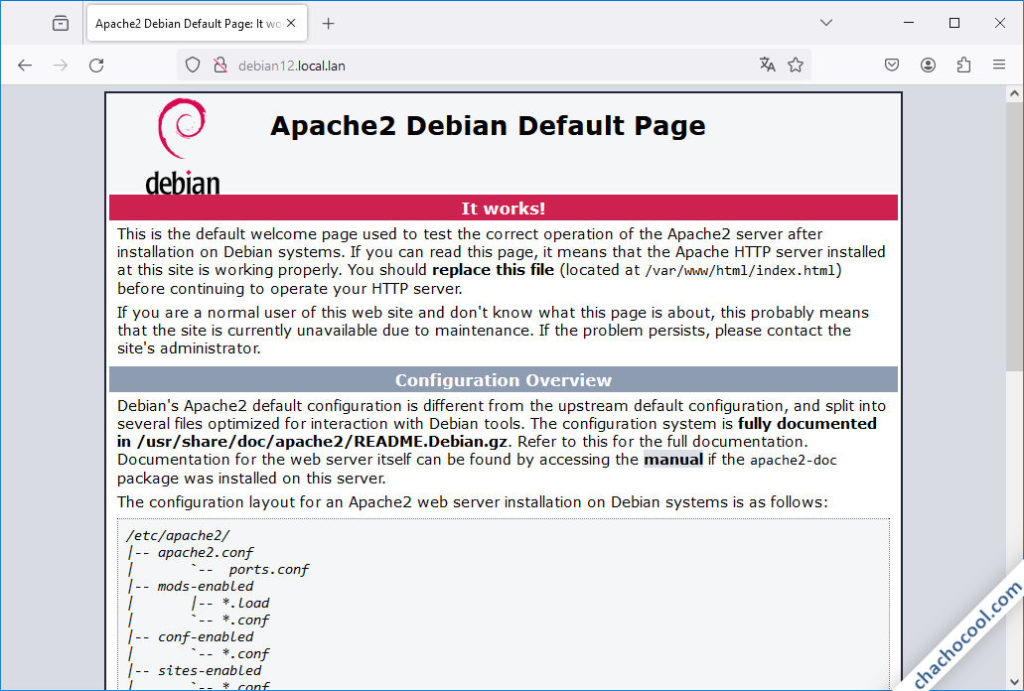The width and height of the screenshot is (1024, 691).
Task: Open the extensions puzzle-piece panel
Action: pyautogui.click(x=963, y=64)
